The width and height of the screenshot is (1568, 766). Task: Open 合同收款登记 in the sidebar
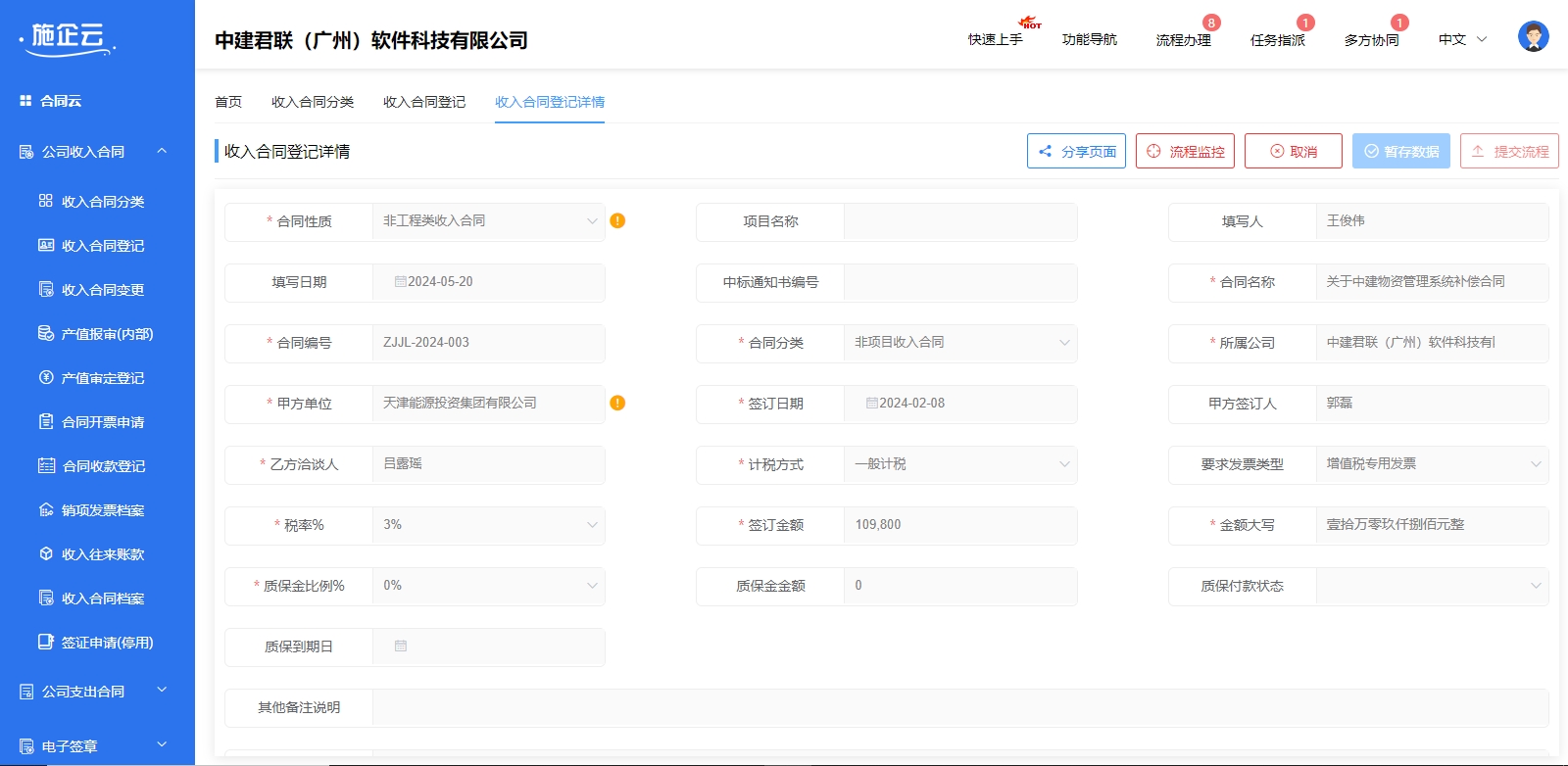click(104, 466)
